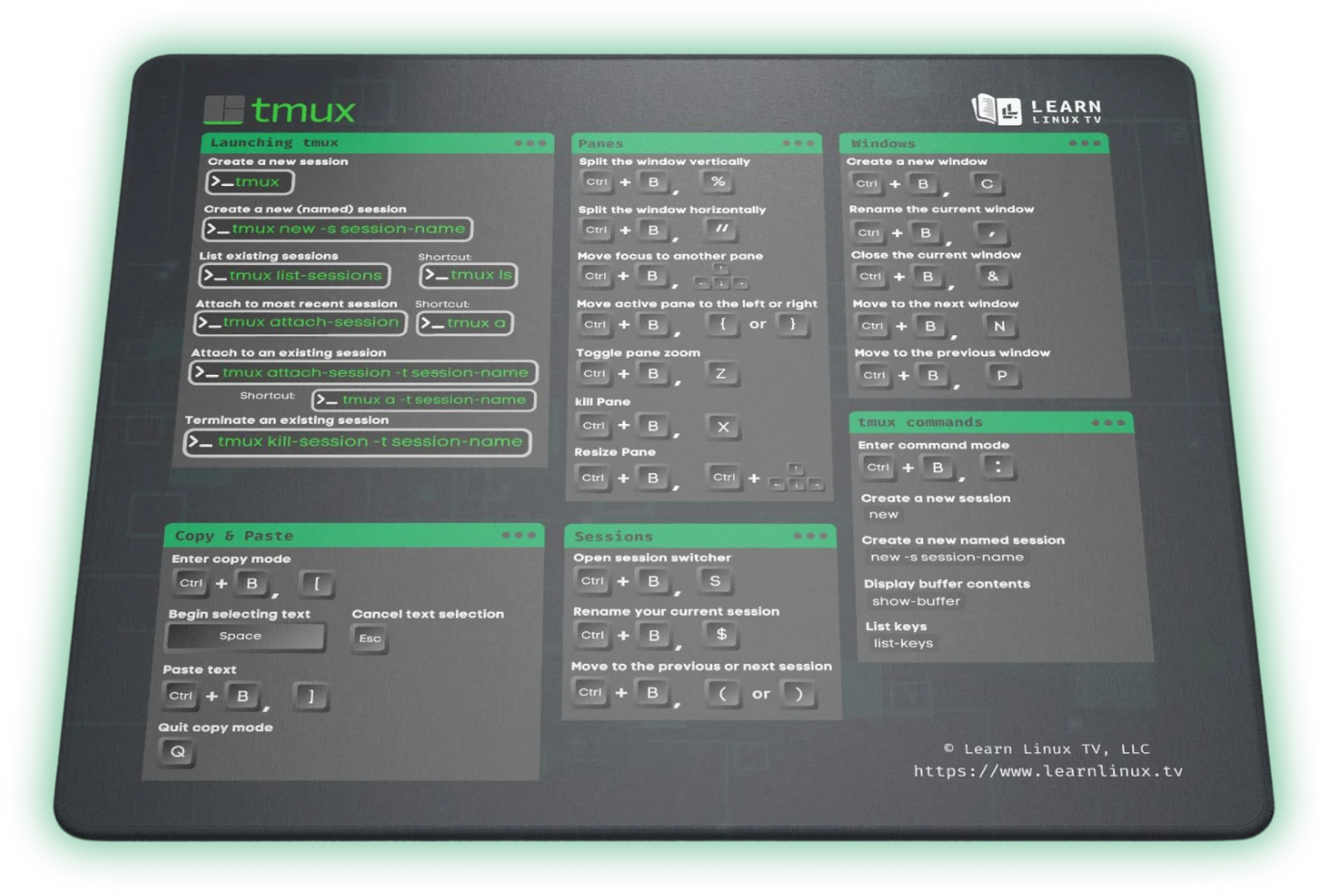
Task: Click the '© Learn Linux TV, LLC' text
Action: tap(1046, 749)
